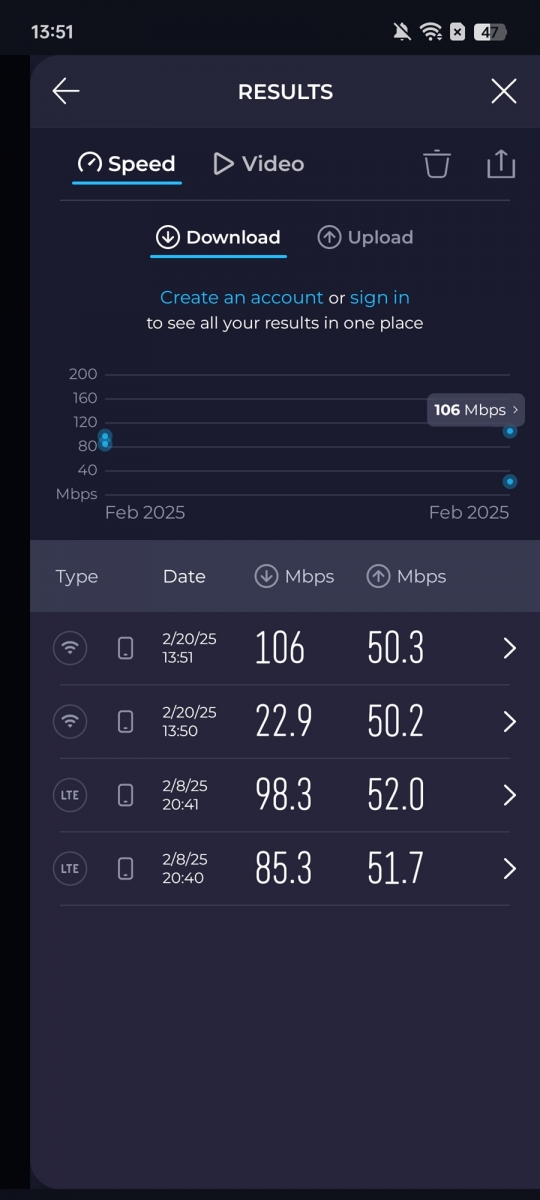The height and width of the screenshot is (1200, 540).
Task: Tap the LTE icon on 85.3 Mbps row
Action: 70,868
